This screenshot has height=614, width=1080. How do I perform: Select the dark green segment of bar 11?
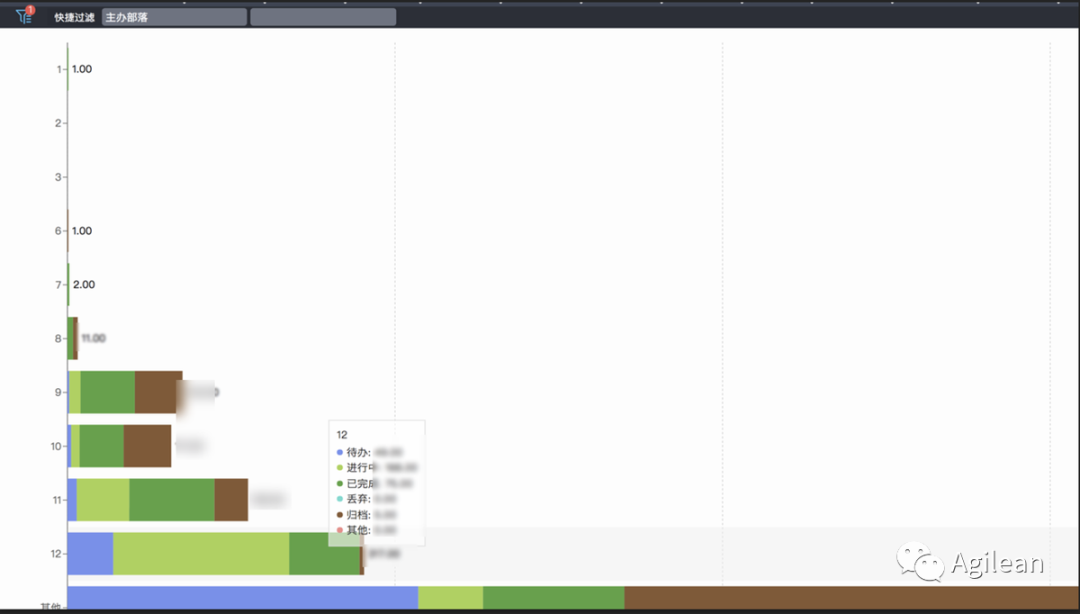click(172, 500)
